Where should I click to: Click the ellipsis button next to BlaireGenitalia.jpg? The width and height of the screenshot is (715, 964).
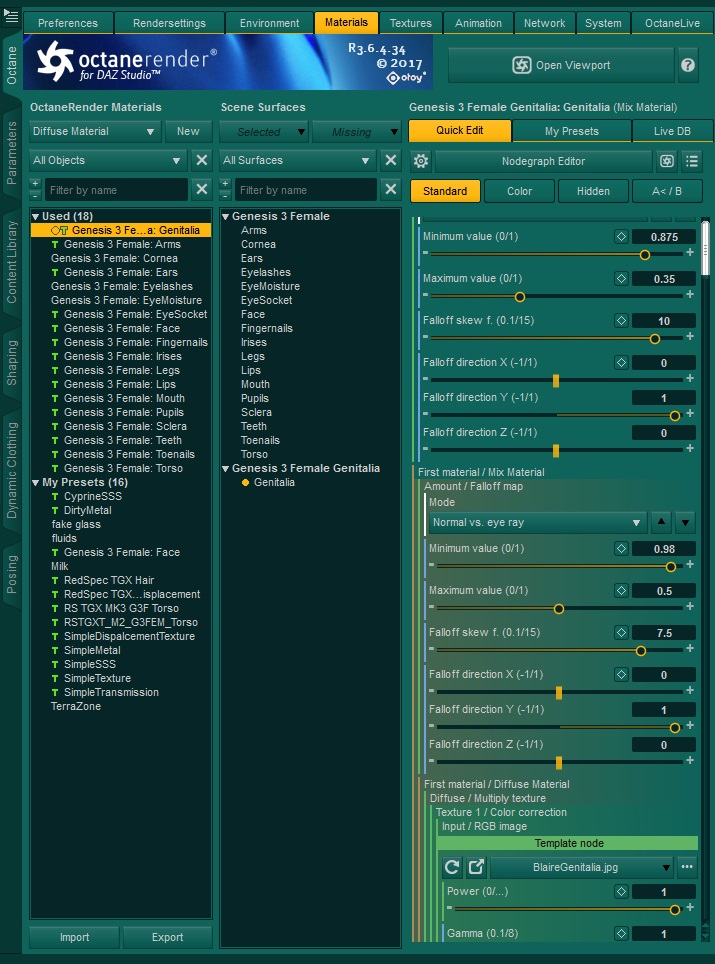tap(687, 867)
